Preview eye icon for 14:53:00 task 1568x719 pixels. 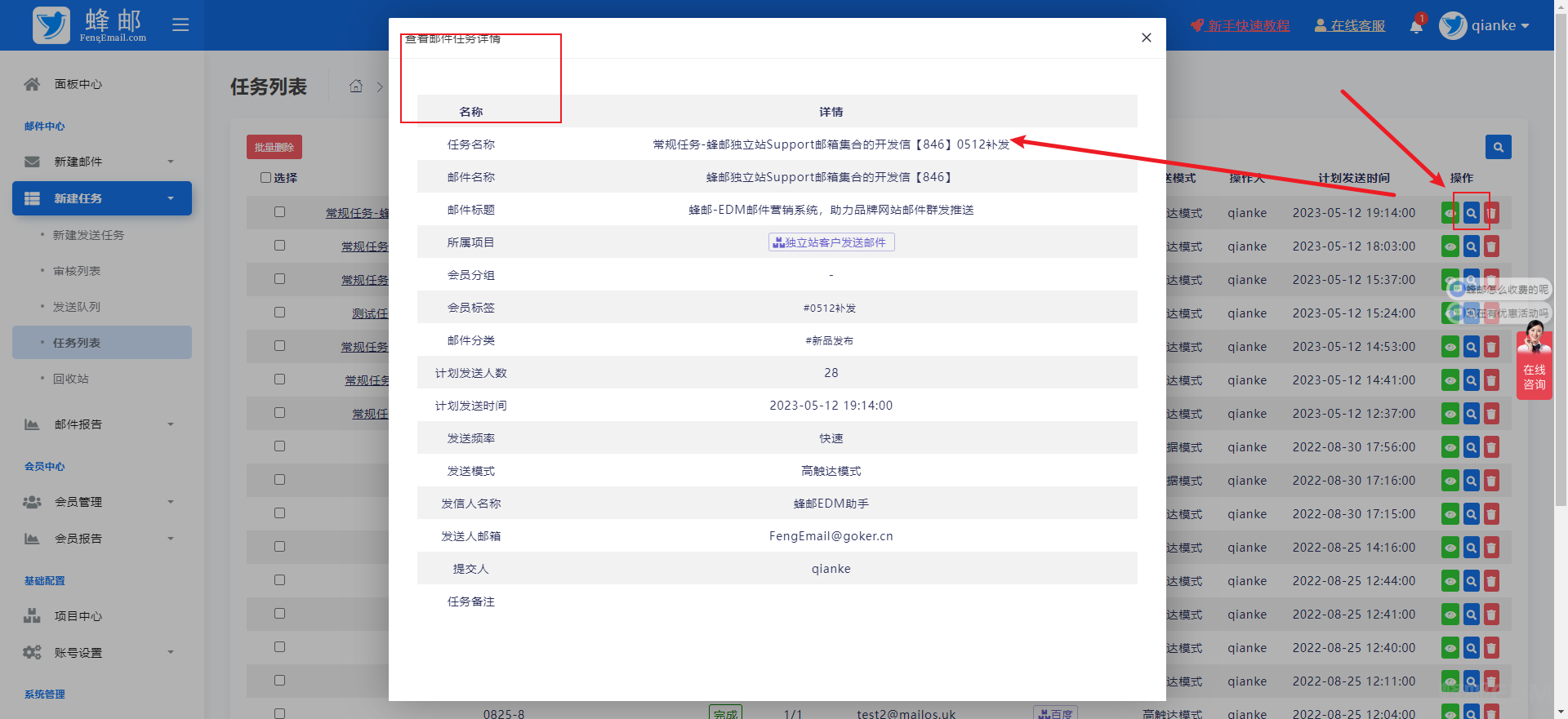point(1450,347)
